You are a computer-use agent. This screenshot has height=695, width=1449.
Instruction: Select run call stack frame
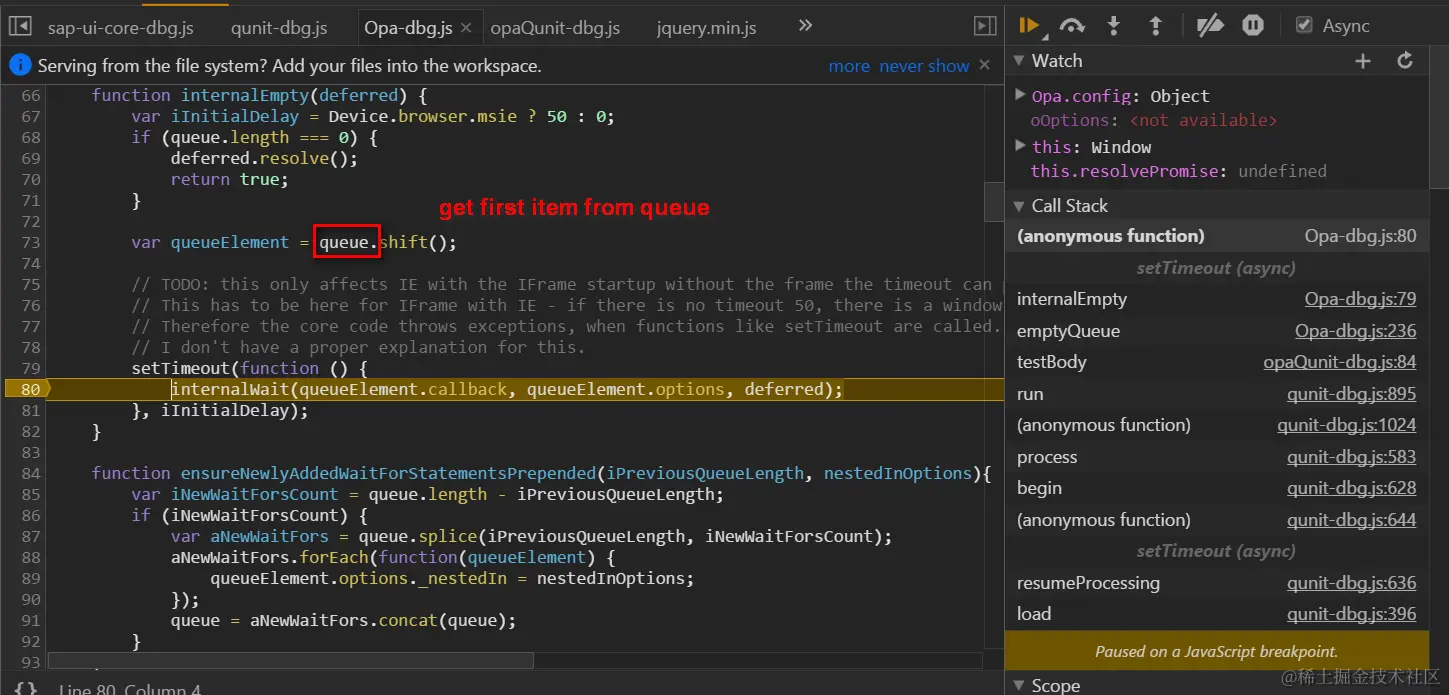[x=1030, y=394]
